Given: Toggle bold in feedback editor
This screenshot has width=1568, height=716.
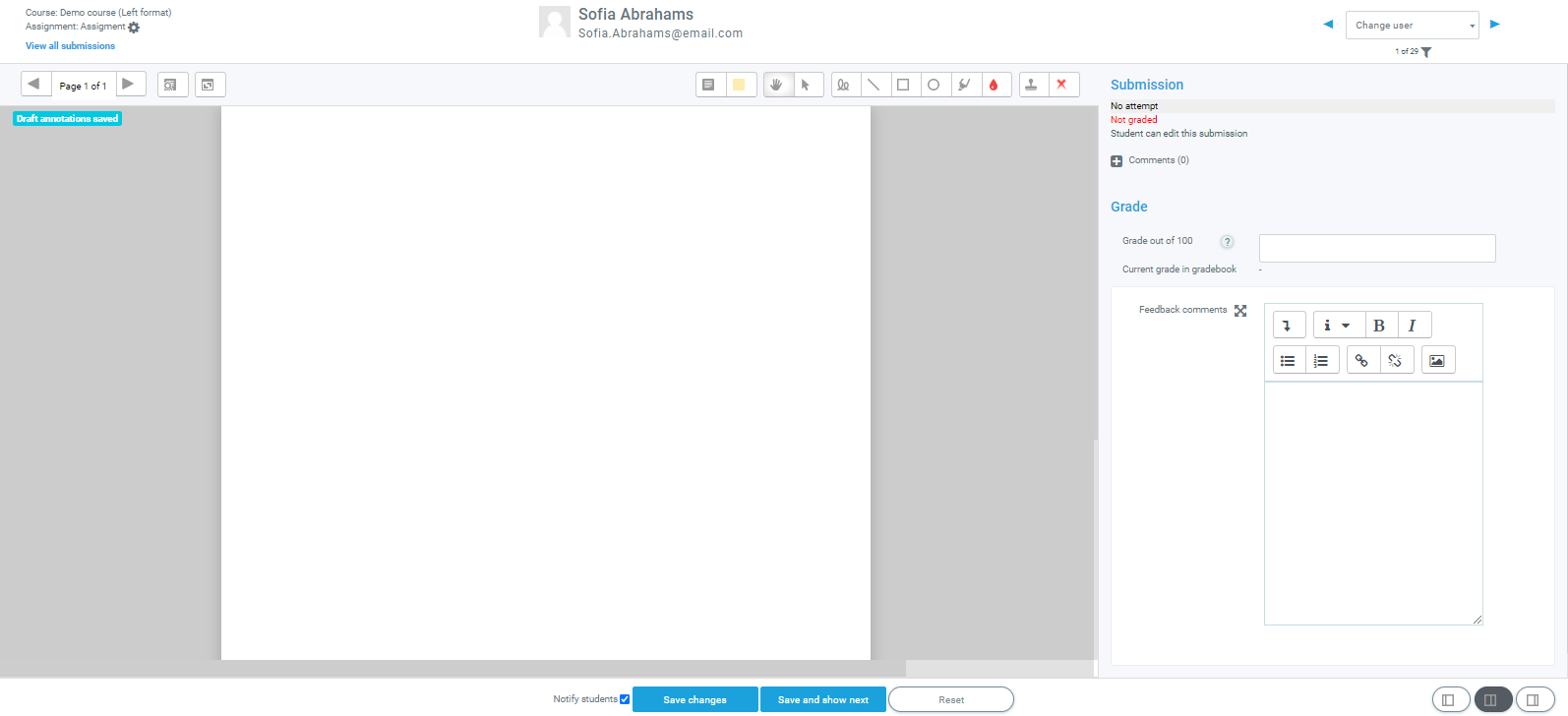Looking at the screenshot, I should pos(1379,326).
